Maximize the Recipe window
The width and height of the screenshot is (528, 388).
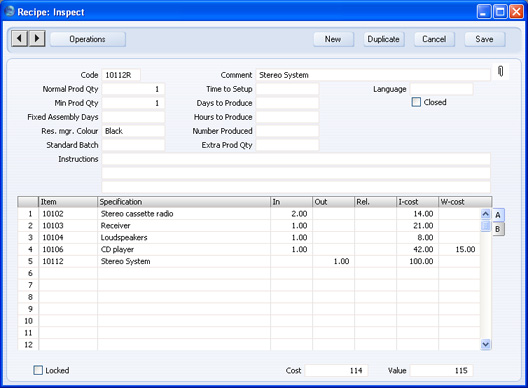coord(500,12)
